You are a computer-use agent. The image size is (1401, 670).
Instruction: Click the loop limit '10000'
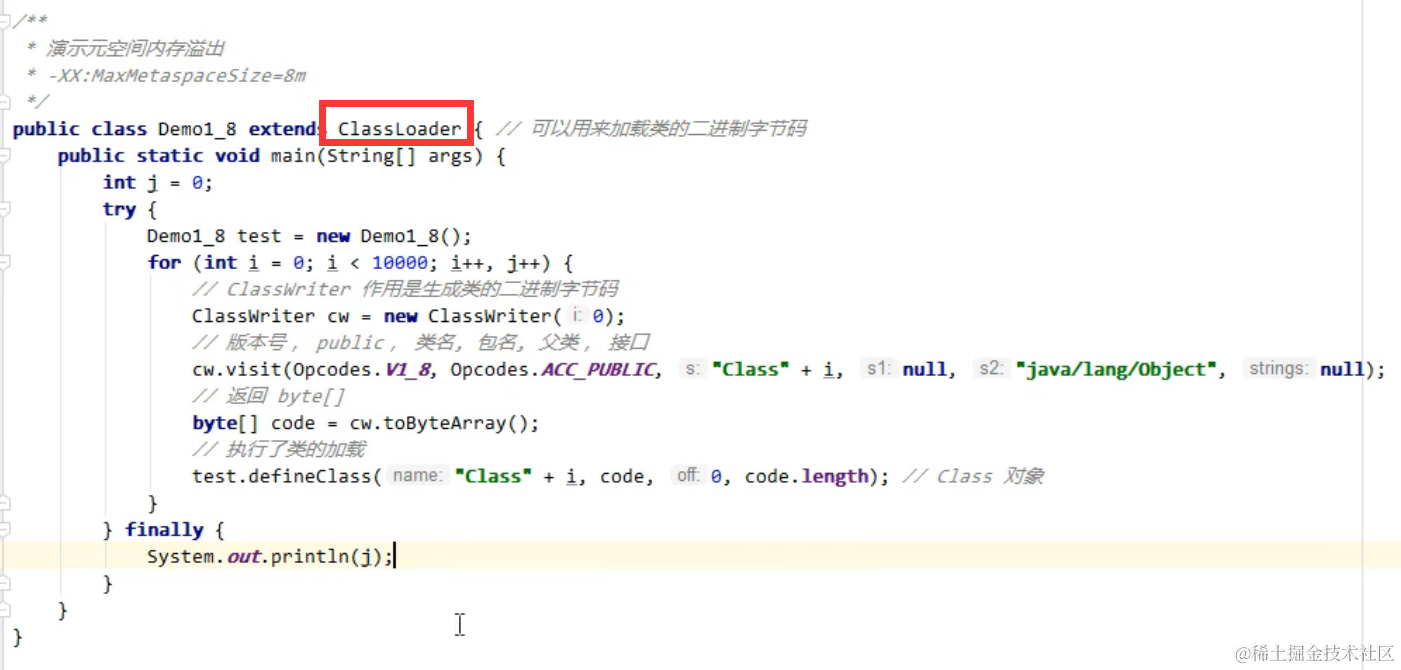[399, 263]
